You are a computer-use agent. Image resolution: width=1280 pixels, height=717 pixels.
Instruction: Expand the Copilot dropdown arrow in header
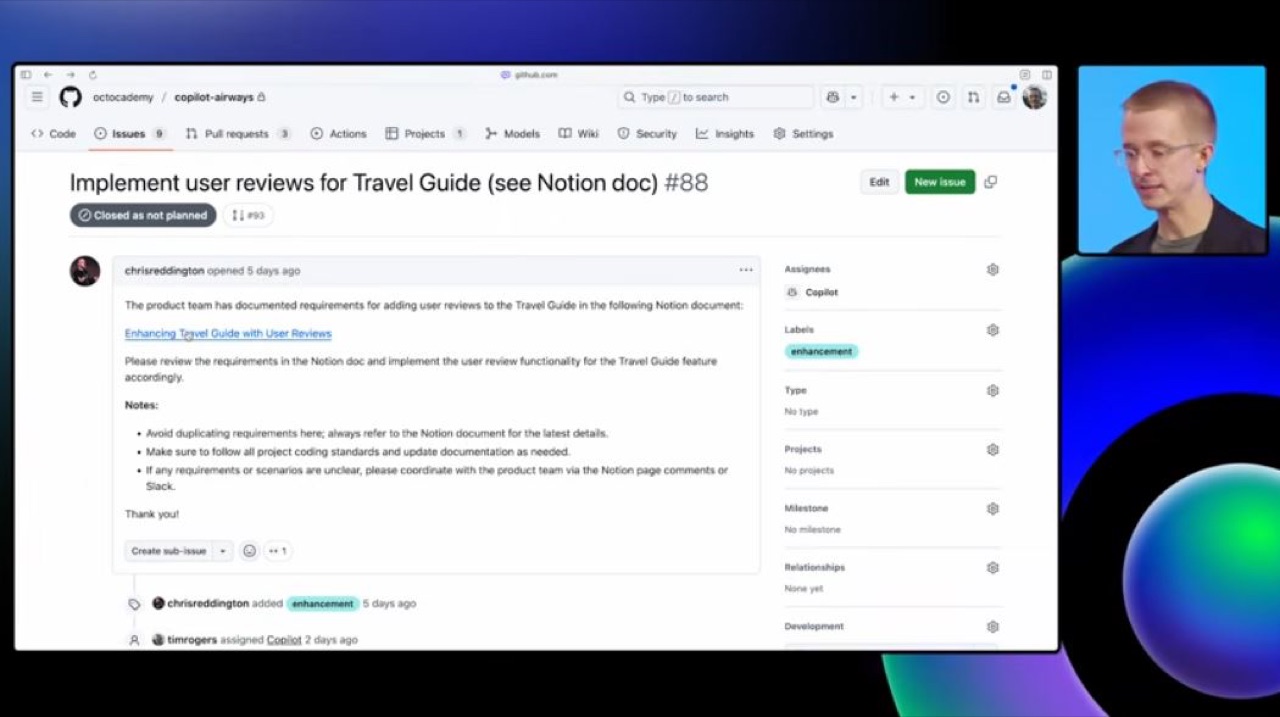point(853,97)
